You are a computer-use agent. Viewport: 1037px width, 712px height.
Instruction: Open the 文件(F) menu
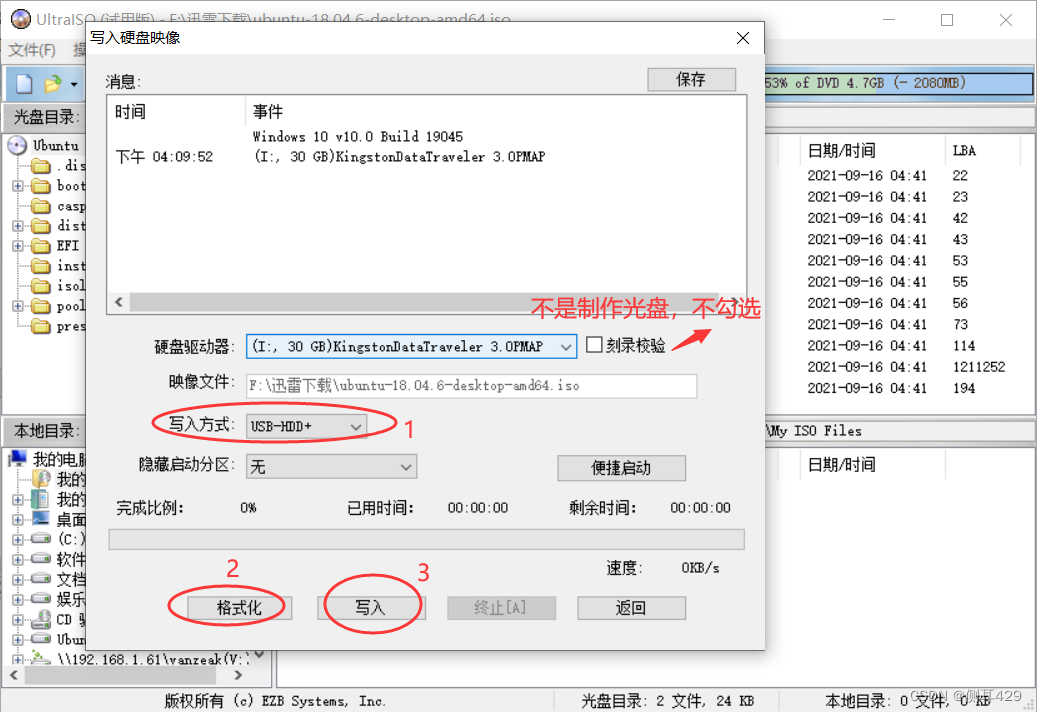coord(32,50)
